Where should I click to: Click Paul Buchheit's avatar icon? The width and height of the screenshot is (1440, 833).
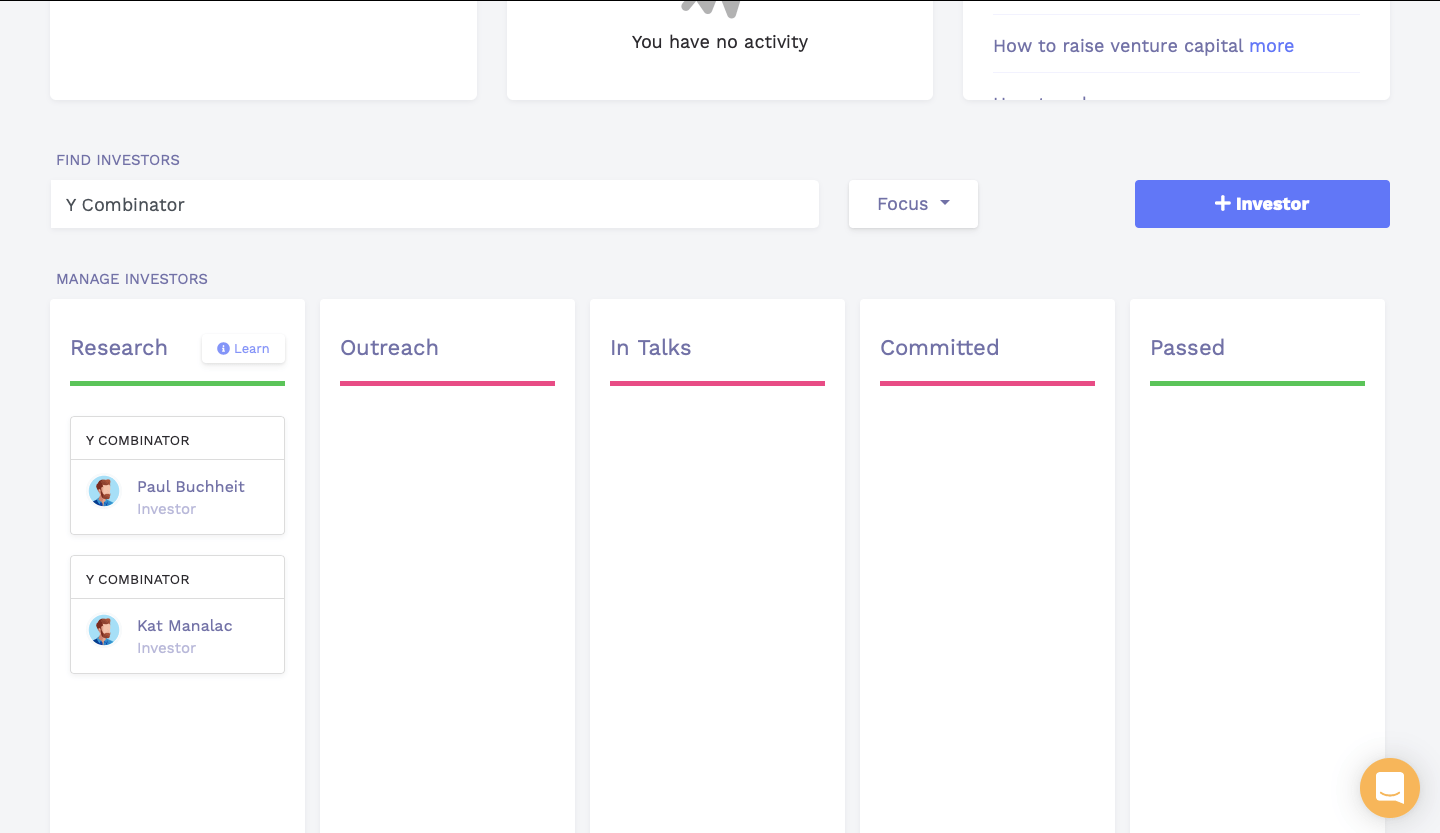pos(104,491)
